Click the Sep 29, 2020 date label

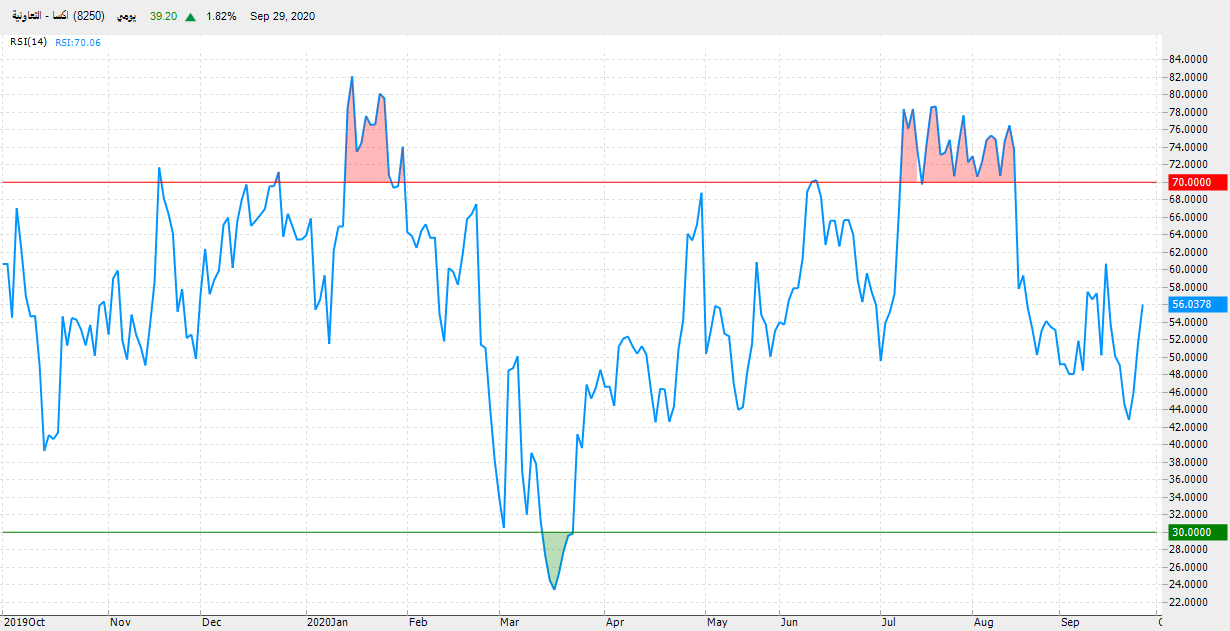coord(283,17)
